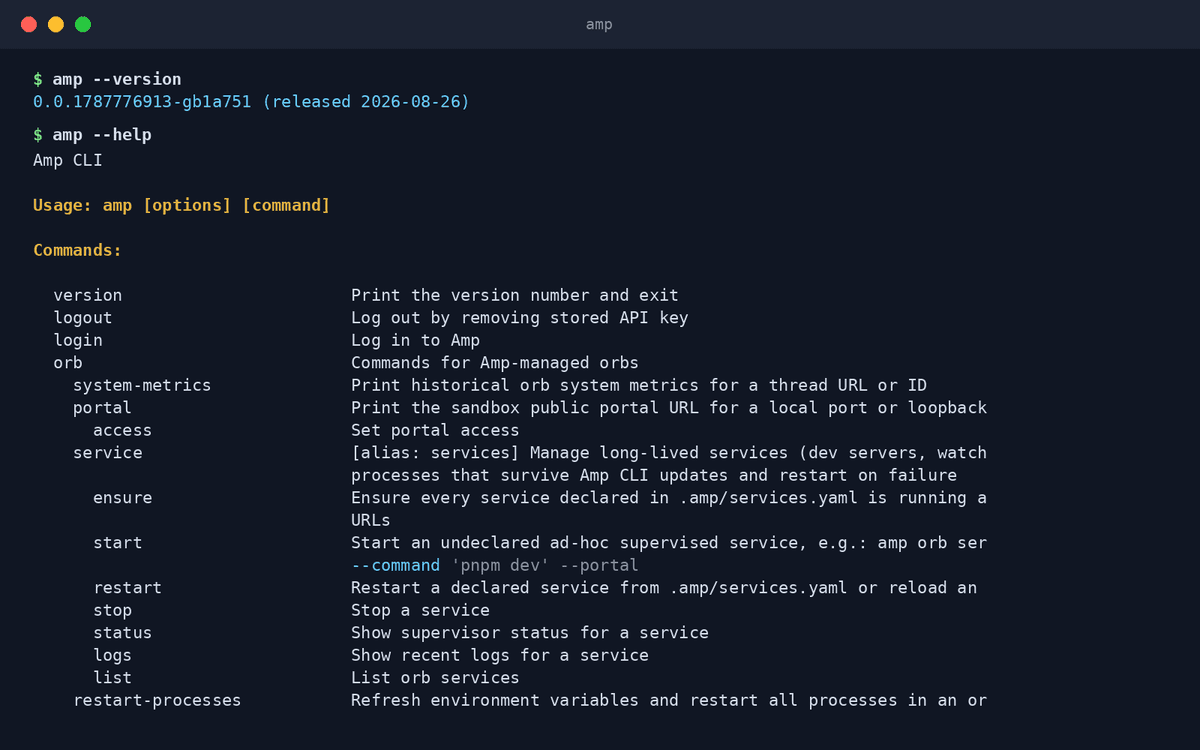Click the 'Stop a service' description
The width and height of the screenshot is (1200, 750).
click(x=420, y=610)
